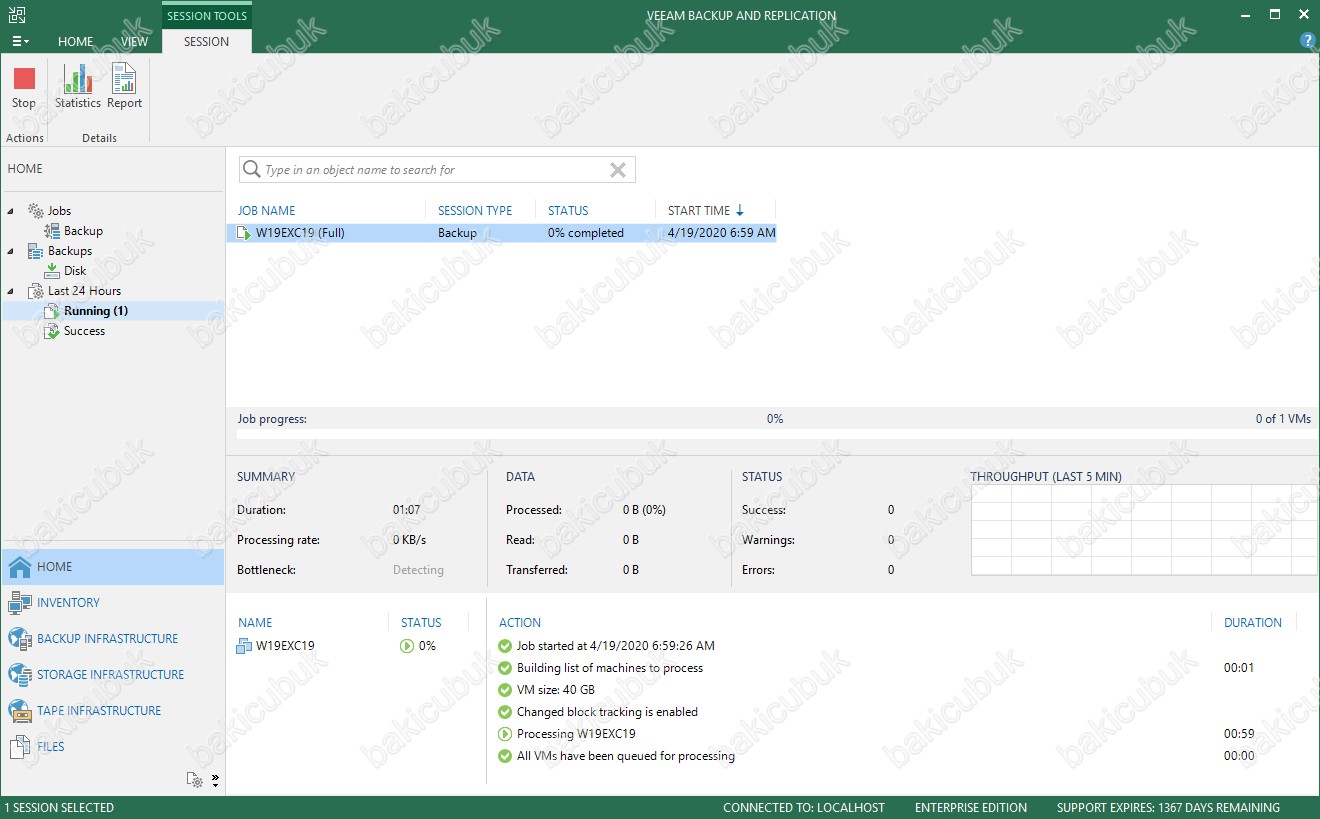
Task: Click the running job icon beside W19EXC19 (Full)
Action: tap(244, 233)
